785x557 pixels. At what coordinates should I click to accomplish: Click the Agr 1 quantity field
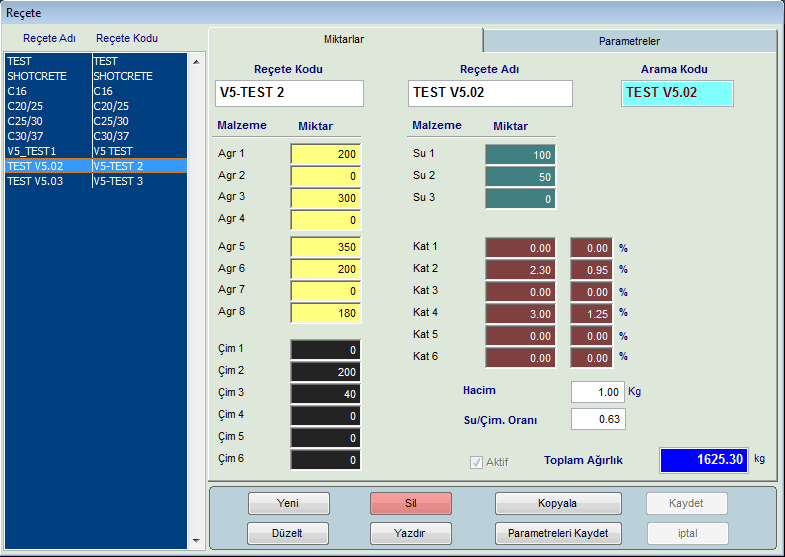[x=325, y=155]
